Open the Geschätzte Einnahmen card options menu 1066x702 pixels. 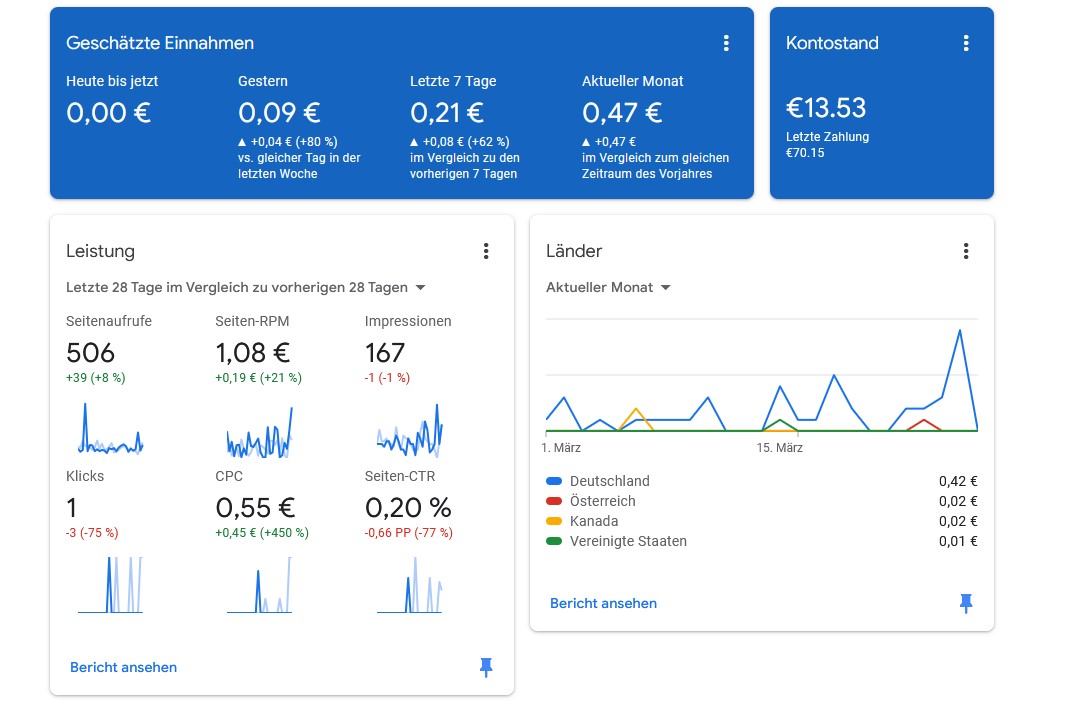pos(726,43)
